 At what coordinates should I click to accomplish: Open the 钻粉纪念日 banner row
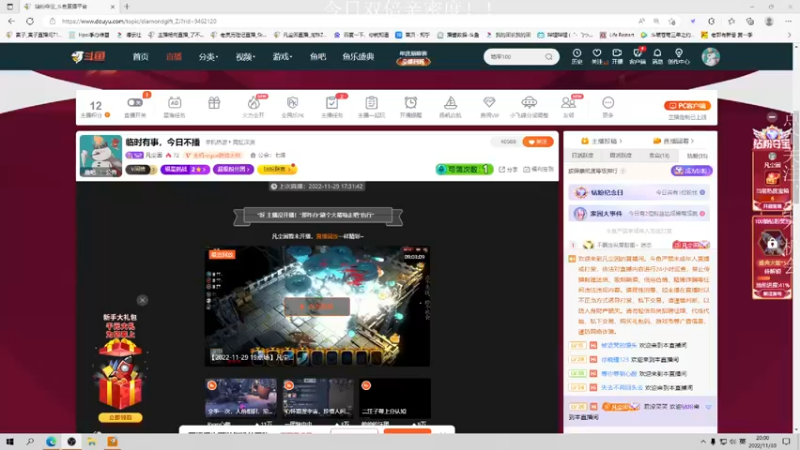click(x=639, y=192)
